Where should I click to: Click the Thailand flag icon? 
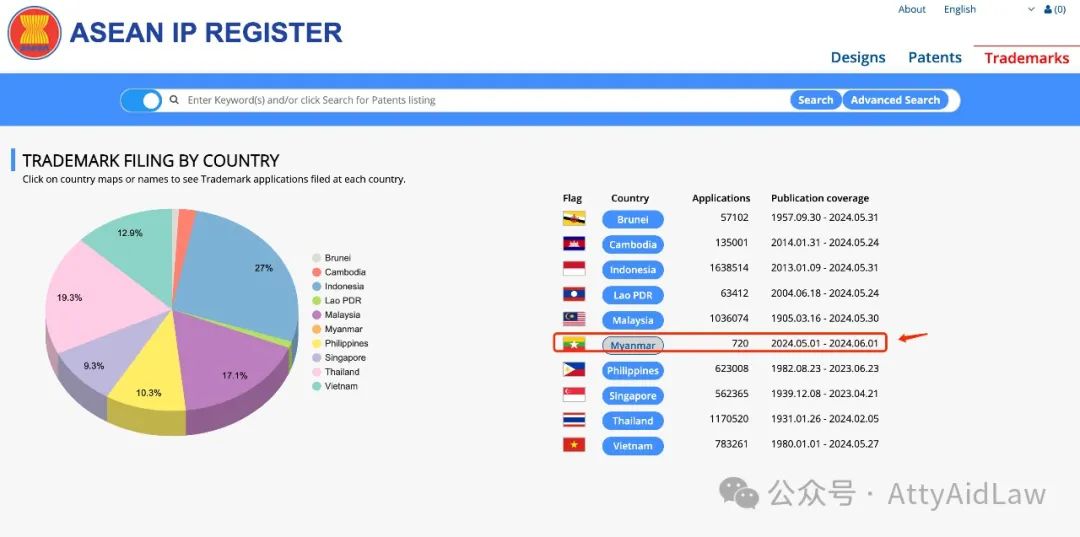point(574,419)
